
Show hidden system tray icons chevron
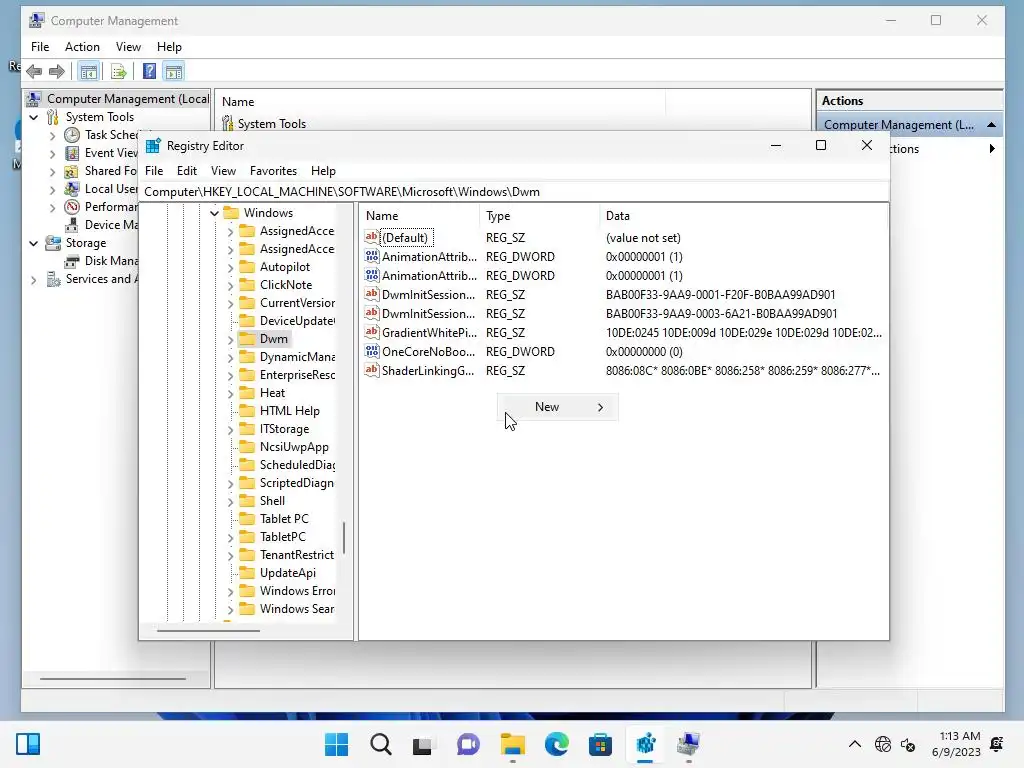coord(854,744)
